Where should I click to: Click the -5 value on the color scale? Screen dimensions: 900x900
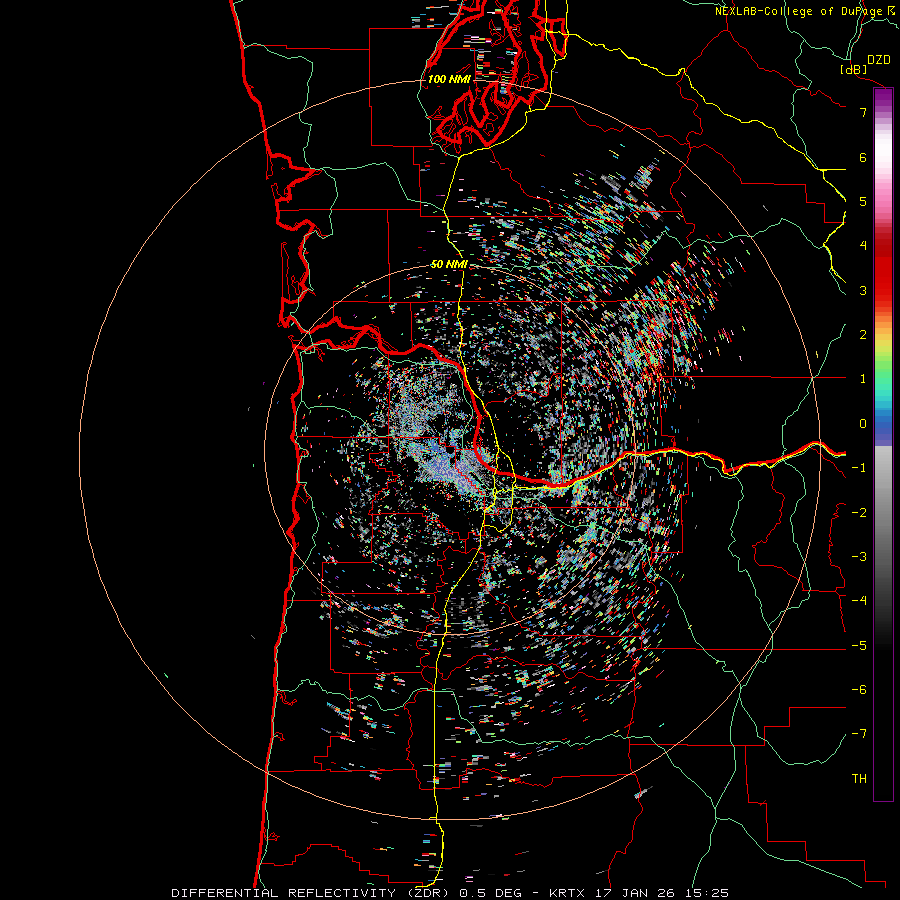[859, 646]
